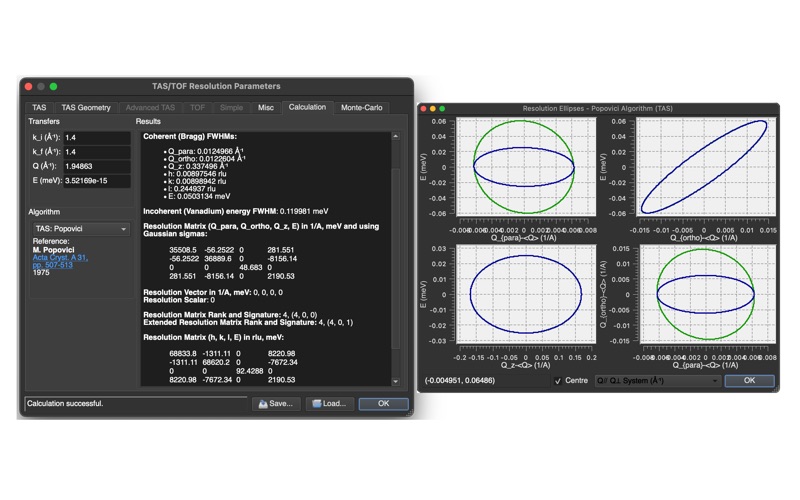
Task: Edit the k_f input field
Action: (x=97, y=152)
